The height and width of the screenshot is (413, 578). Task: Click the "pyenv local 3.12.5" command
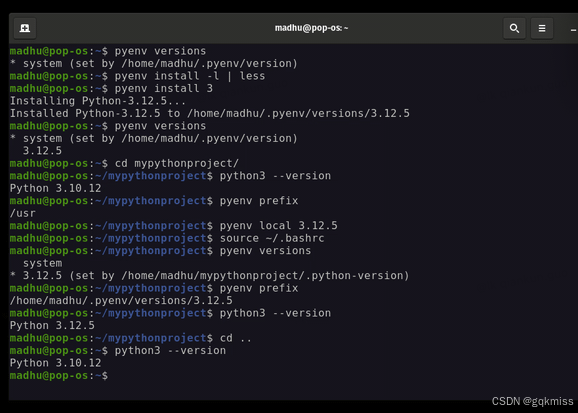click(278, 225)
